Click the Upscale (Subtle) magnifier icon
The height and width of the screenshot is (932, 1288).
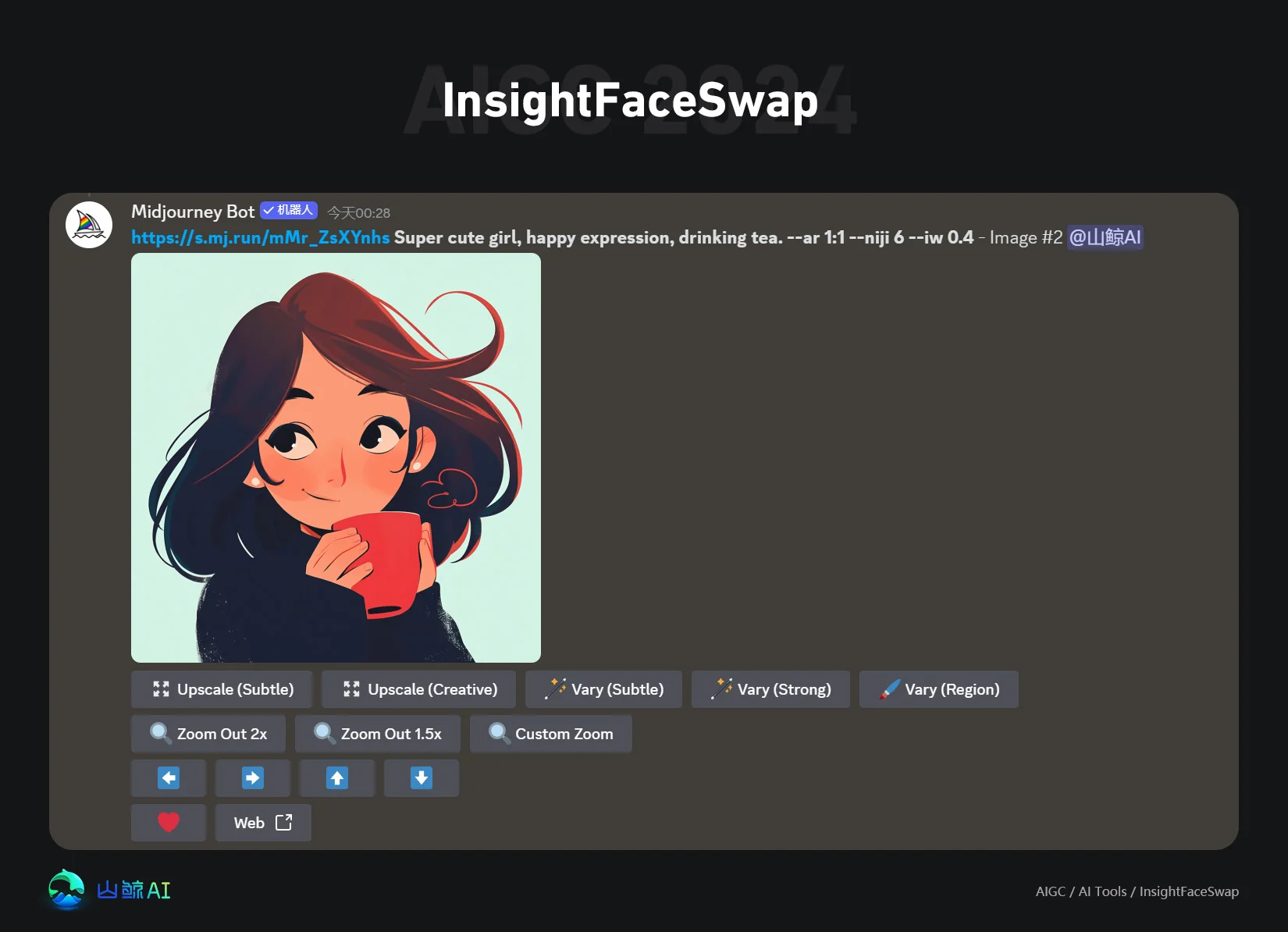[x=161, y=689]
